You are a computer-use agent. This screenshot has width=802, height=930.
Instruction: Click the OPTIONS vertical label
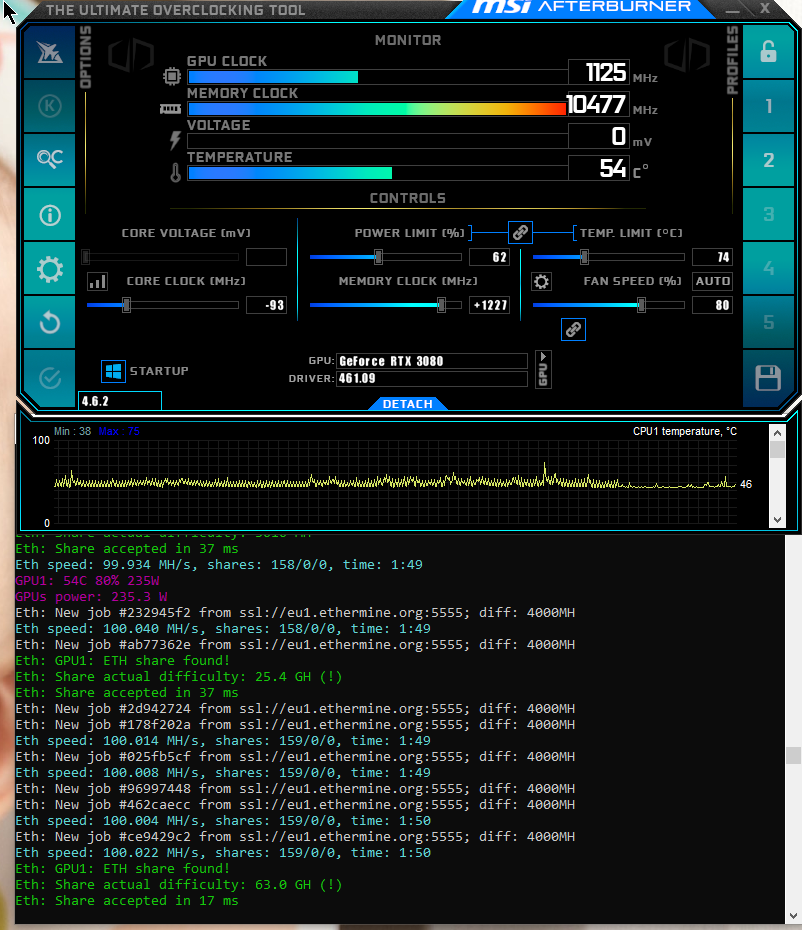click(x=85, y=57)
